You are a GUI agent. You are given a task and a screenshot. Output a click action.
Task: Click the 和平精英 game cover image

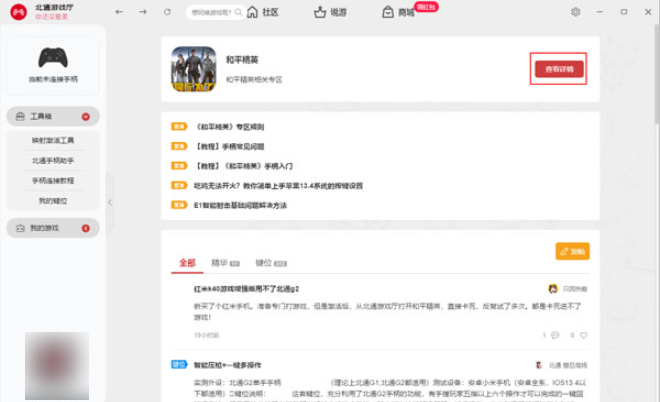point(194,69)
